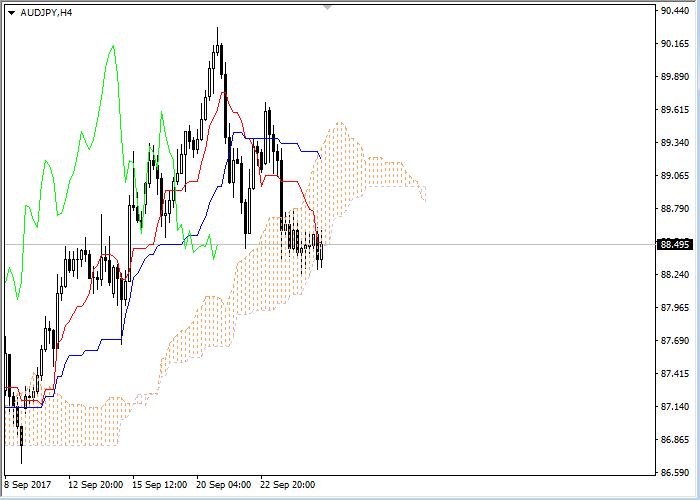The height and width of the screenshot is (500, 700).
Task: Click the 87.965 price scale label
Action: tap(675, 308)
